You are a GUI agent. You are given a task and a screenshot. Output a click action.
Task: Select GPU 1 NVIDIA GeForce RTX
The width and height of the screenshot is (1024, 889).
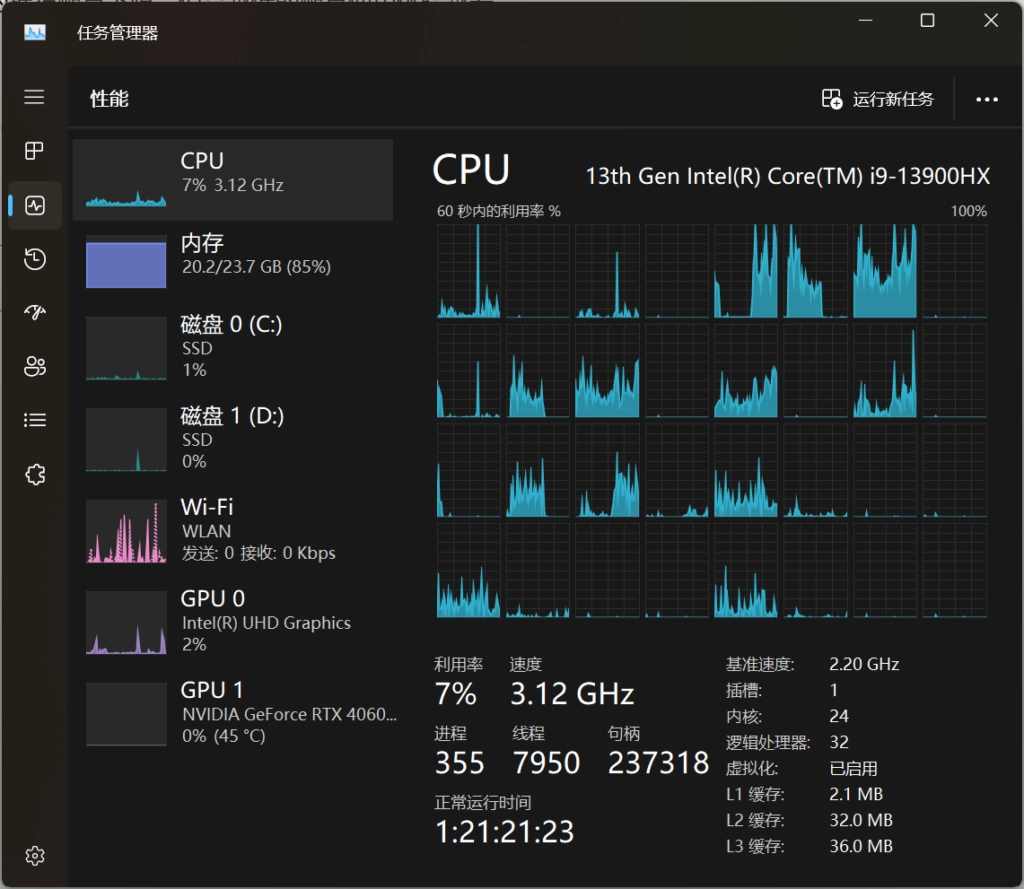click(232, 713)
